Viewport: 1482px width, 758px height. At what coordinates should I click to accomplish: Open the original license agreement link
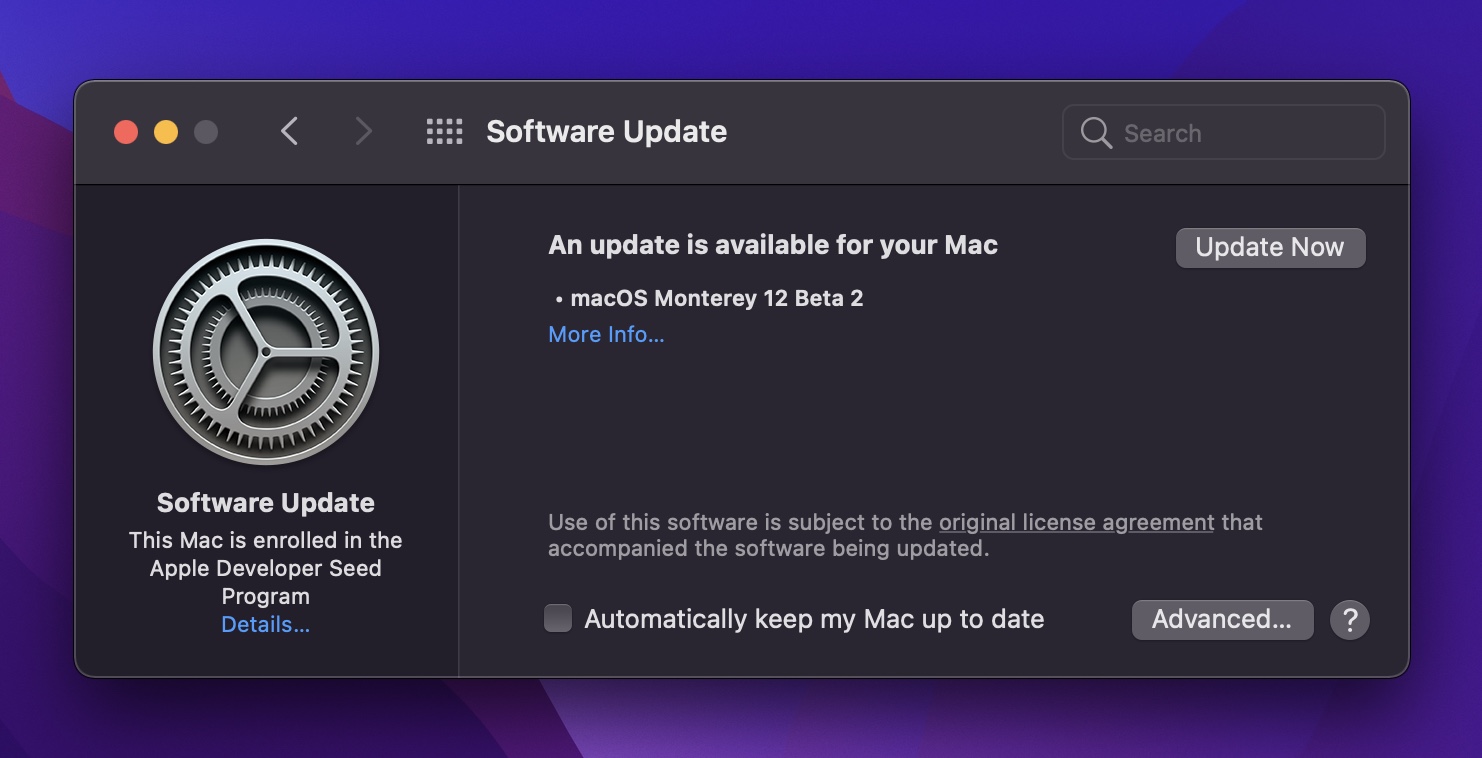(x=1076, y=522)
